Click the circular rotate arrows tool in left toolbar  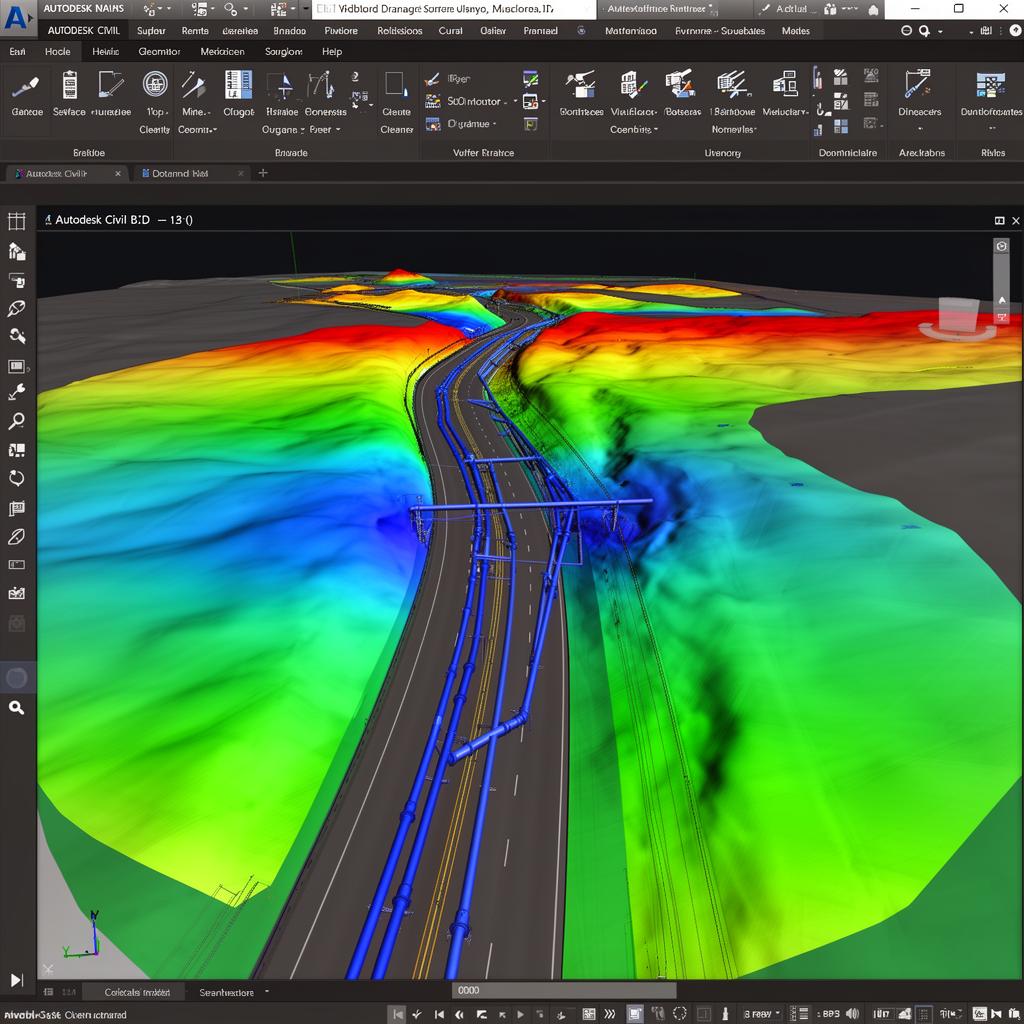[16, 478]
